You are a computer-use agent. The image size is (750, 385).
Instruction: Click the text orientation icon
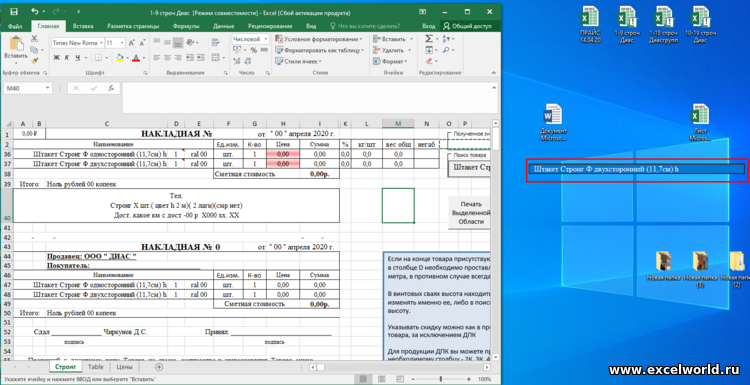click(190, 42)
